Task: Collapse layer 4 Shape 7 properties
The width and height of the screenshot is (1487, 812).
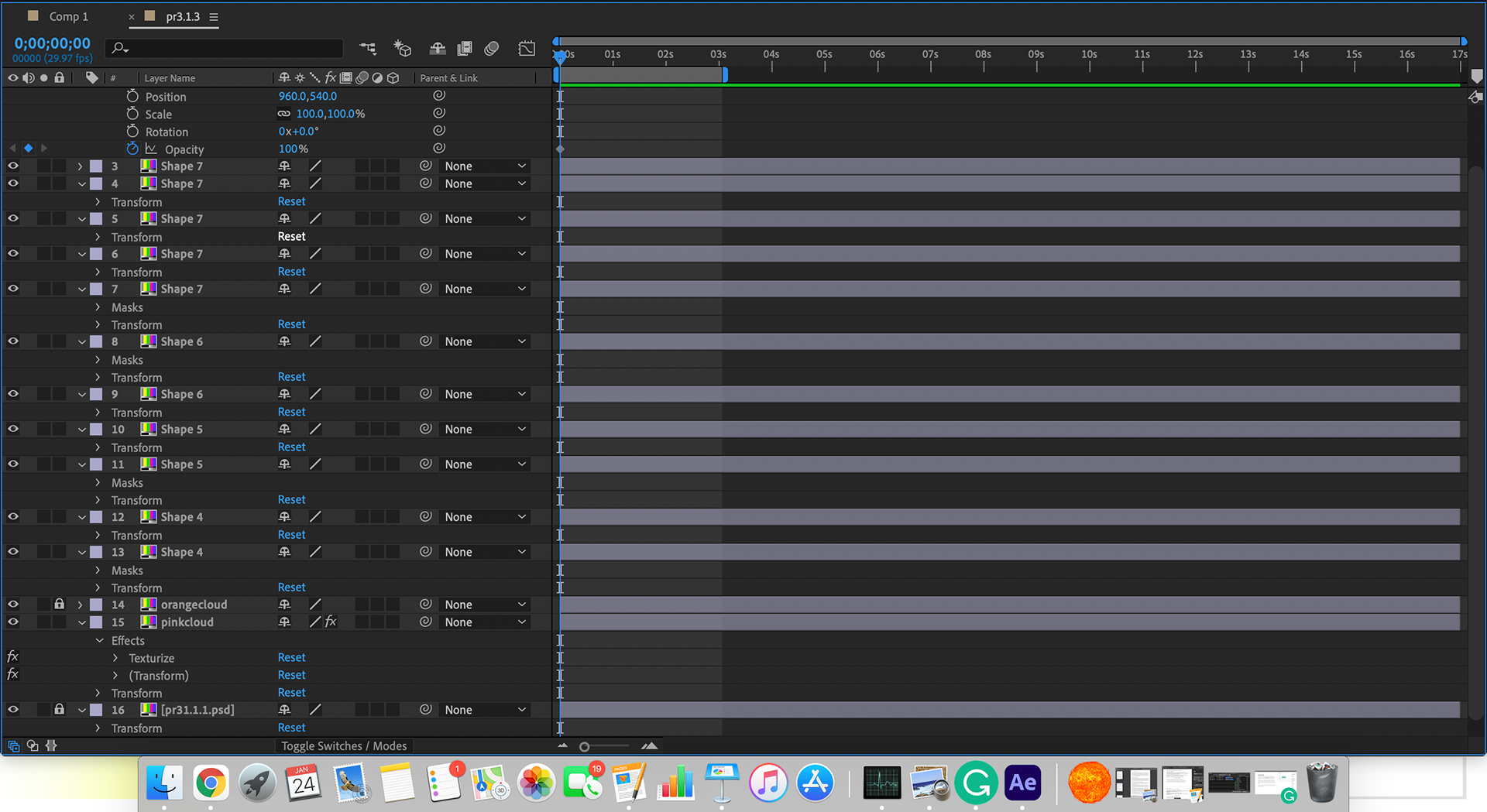Action: pos(81,184)
